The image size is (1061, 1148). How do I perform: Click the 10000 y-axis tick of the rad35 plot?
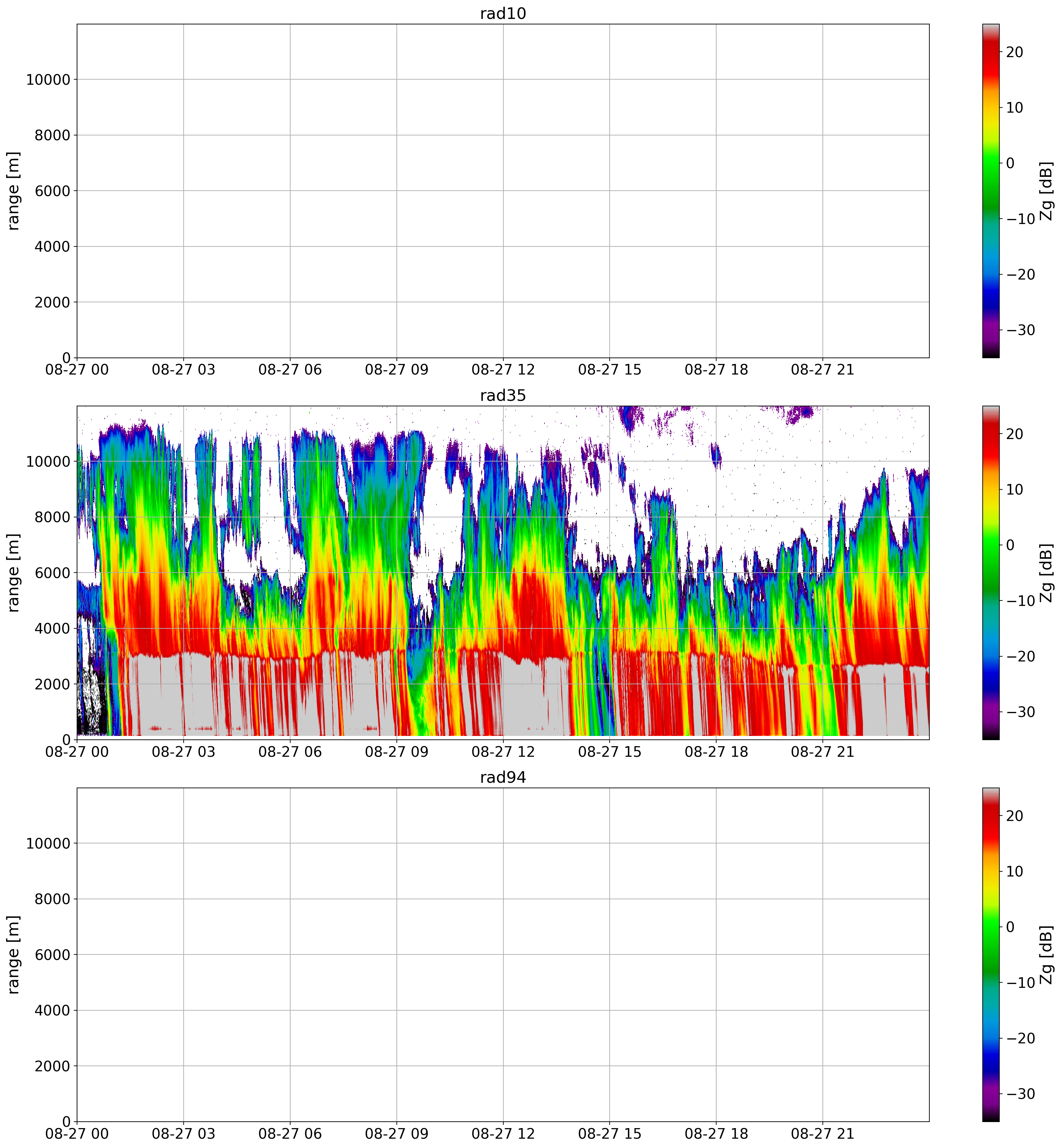pos(48,462)
